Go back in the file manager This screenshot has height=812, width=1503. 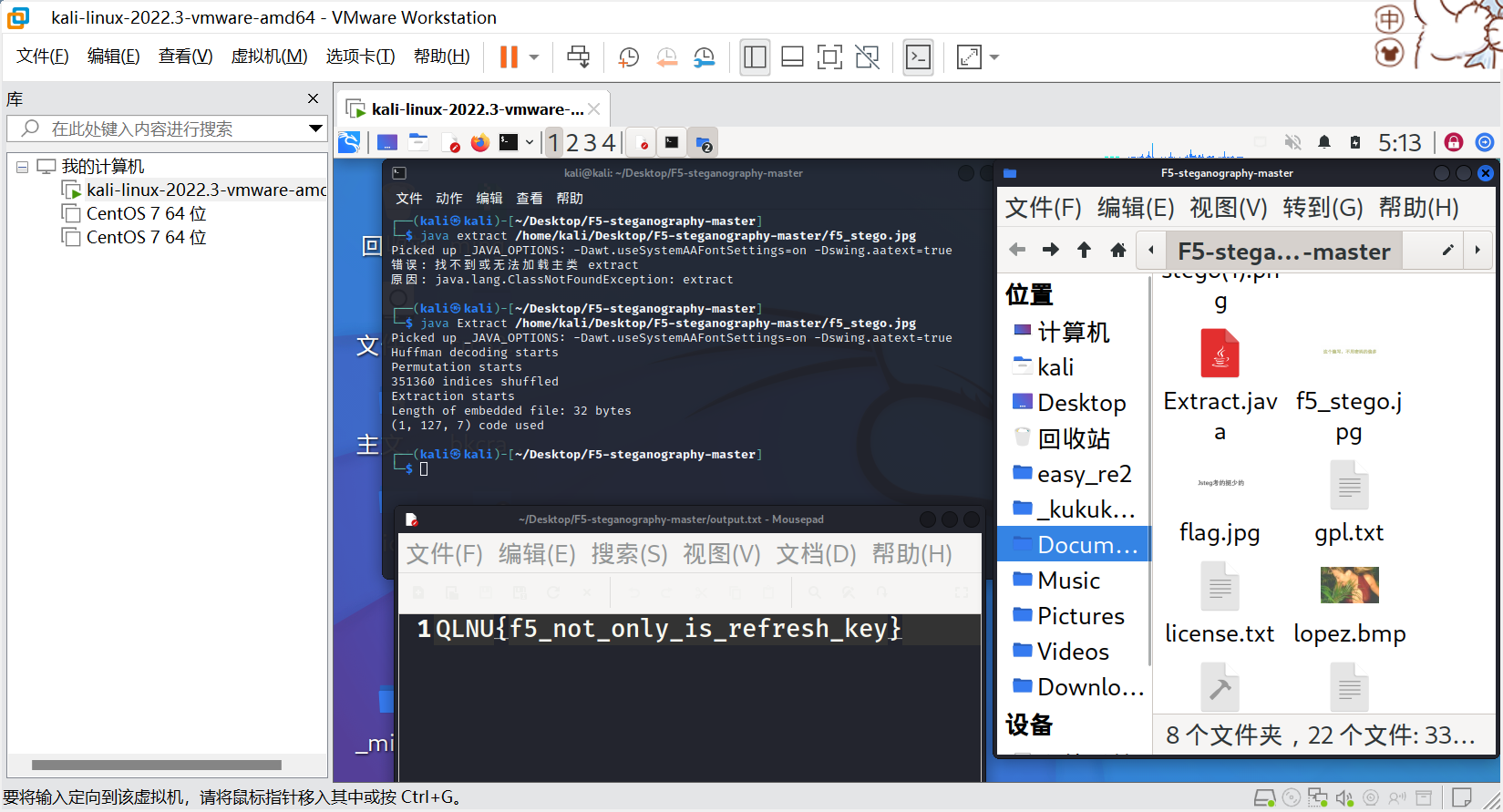[1017, 250]
